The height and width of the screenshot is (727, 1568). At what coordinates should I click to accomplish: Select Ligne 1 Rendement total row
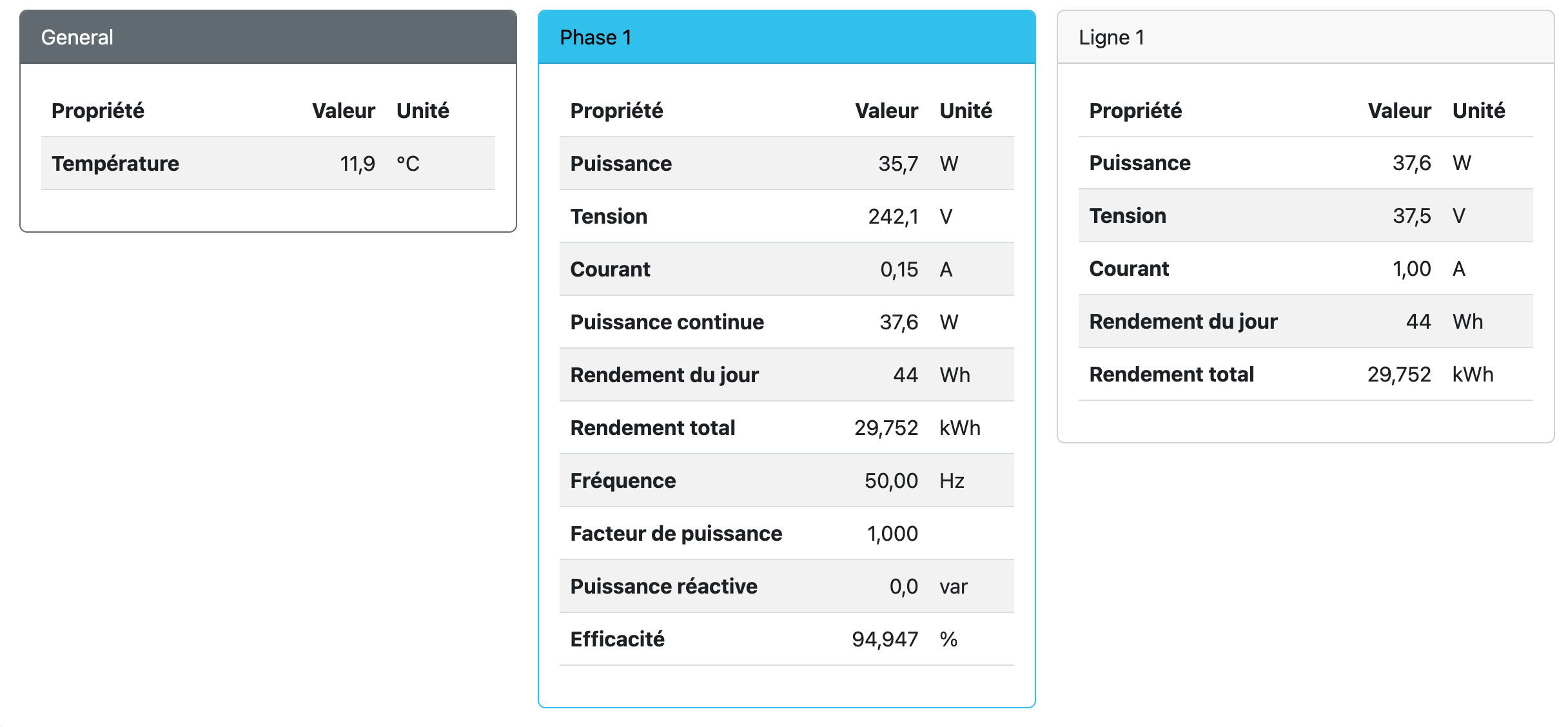point(1306,374)
